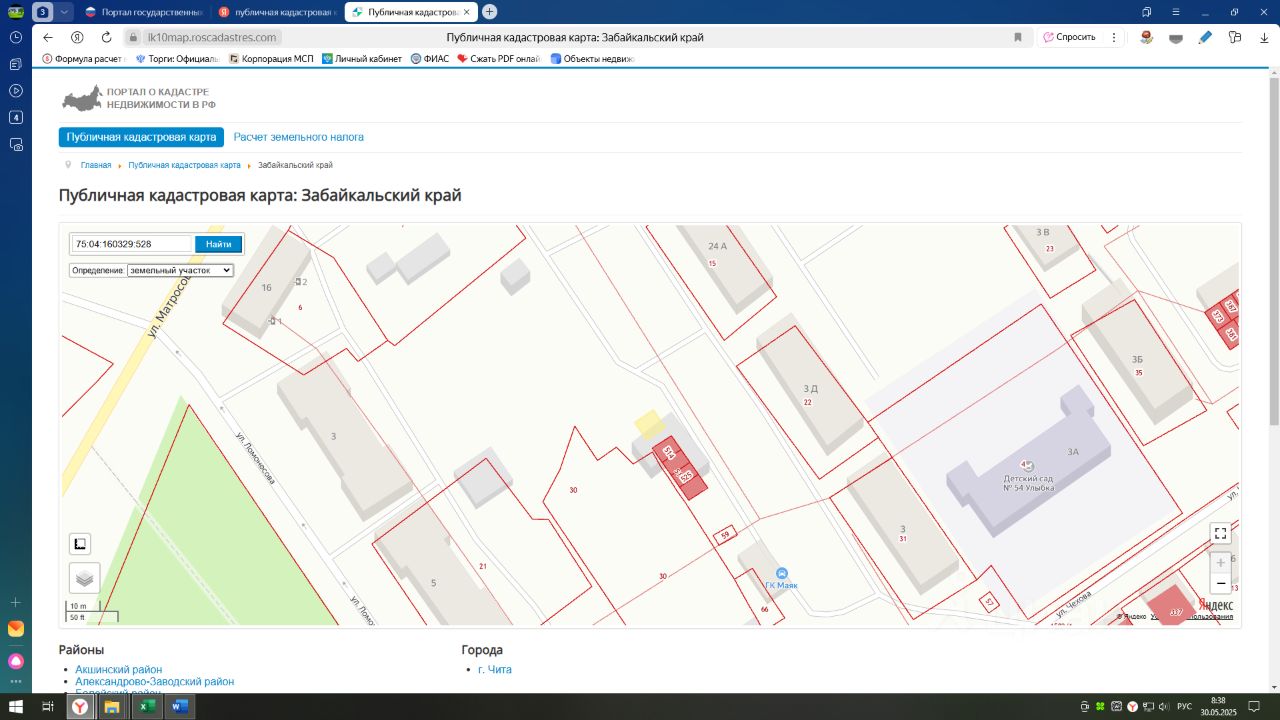Viewport: 1280px width, 720px height.
Task: Bookmark this page with the bookmark icon
Action: (1018, 37)
